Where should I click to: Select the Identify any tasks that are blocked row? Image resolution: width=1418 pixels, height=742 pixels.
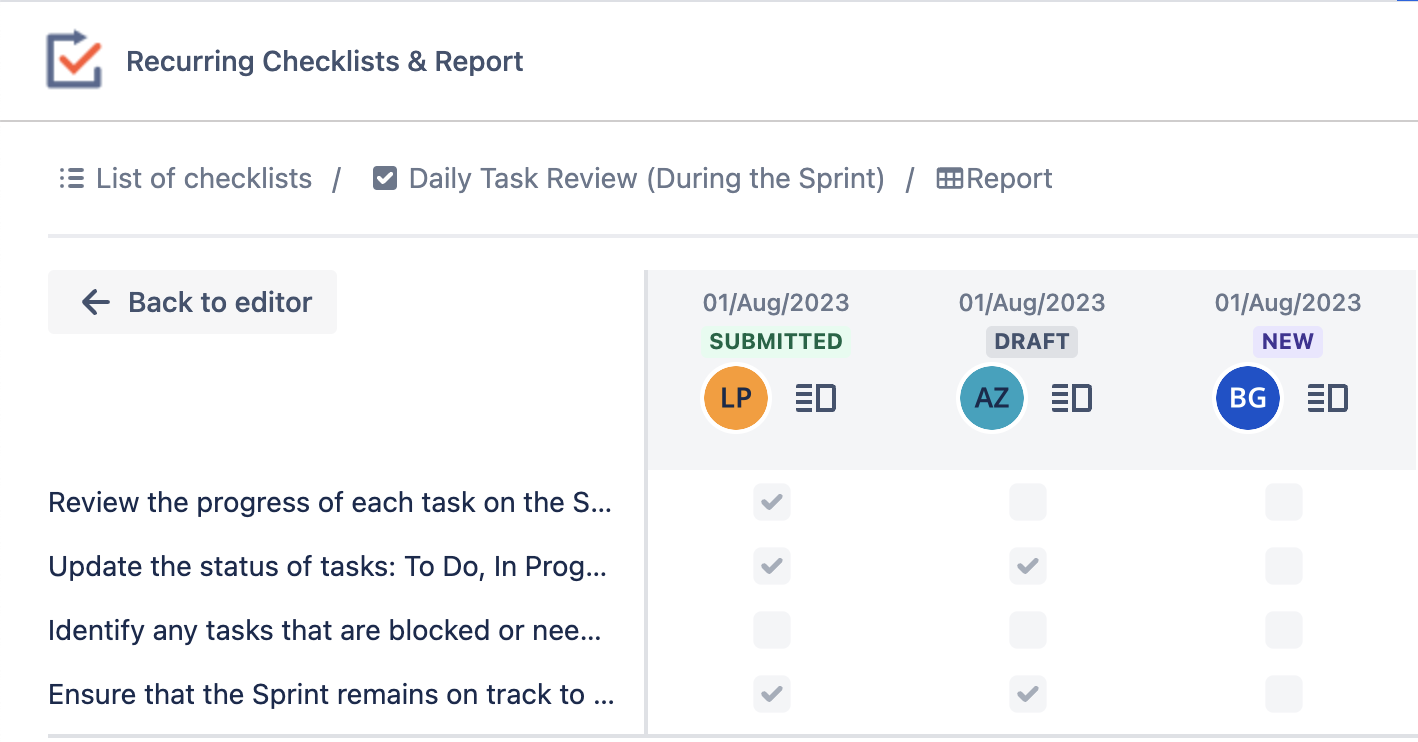click(x=325, y=631)
